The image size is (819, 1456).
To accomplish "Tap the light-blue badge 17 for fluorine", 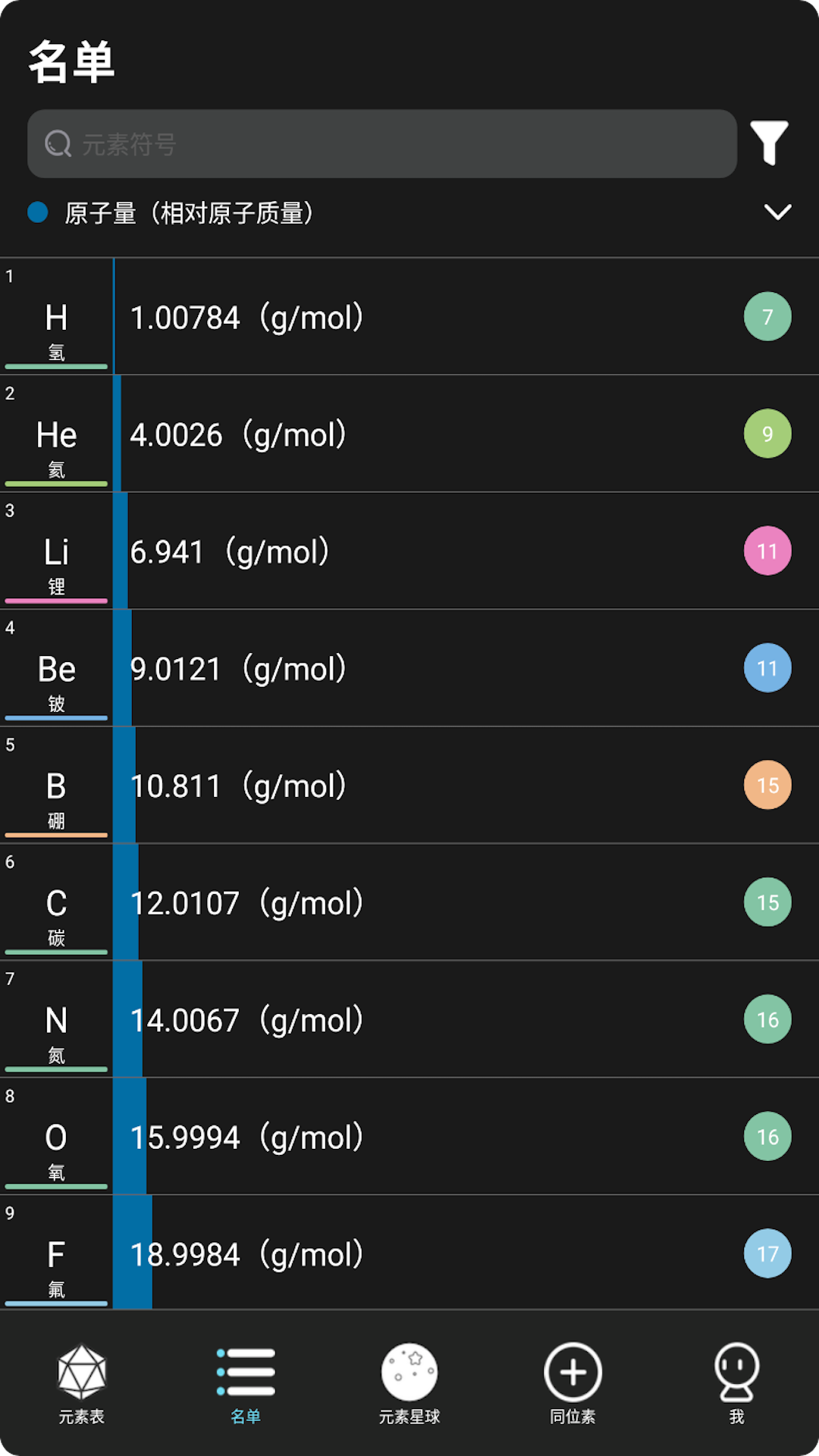I will point(767,1254).
